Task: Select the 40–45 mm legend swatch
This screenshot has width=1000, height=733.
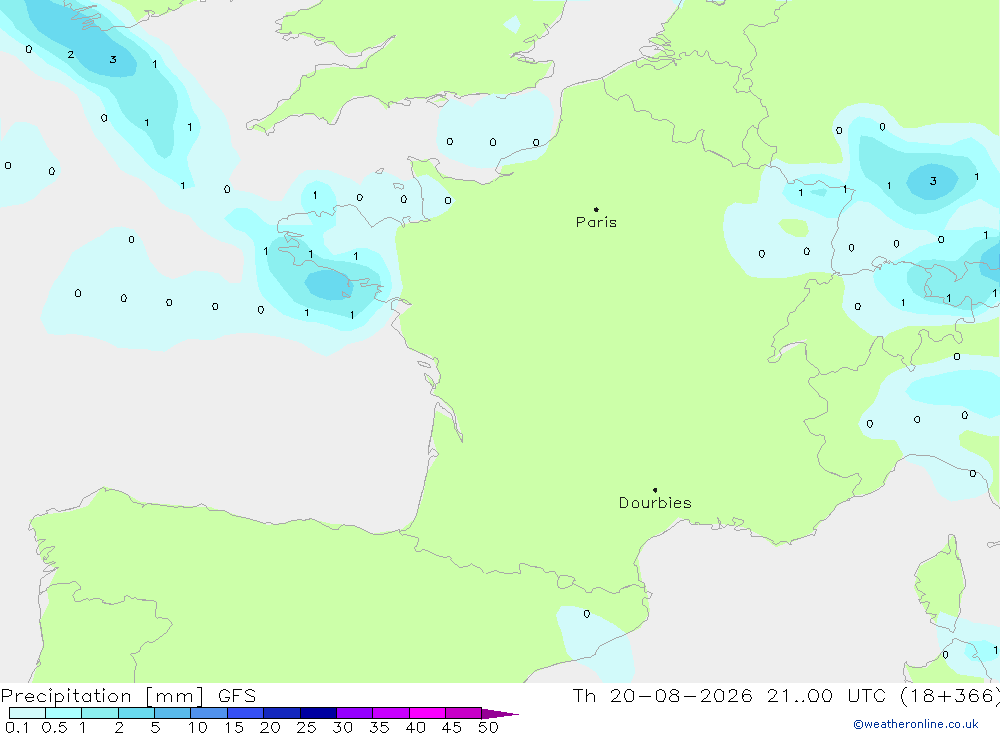Action: (427, 713)
